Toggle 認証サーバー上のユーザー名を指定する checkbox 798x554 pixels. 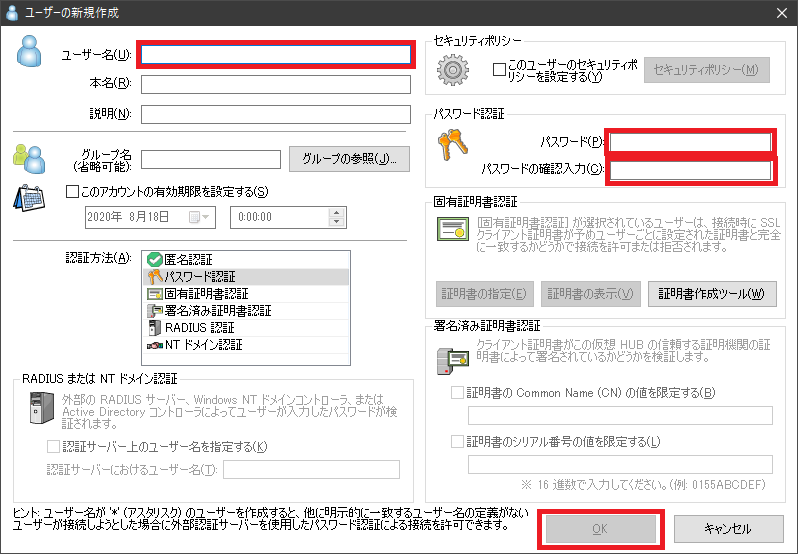[x=53, y=447]
